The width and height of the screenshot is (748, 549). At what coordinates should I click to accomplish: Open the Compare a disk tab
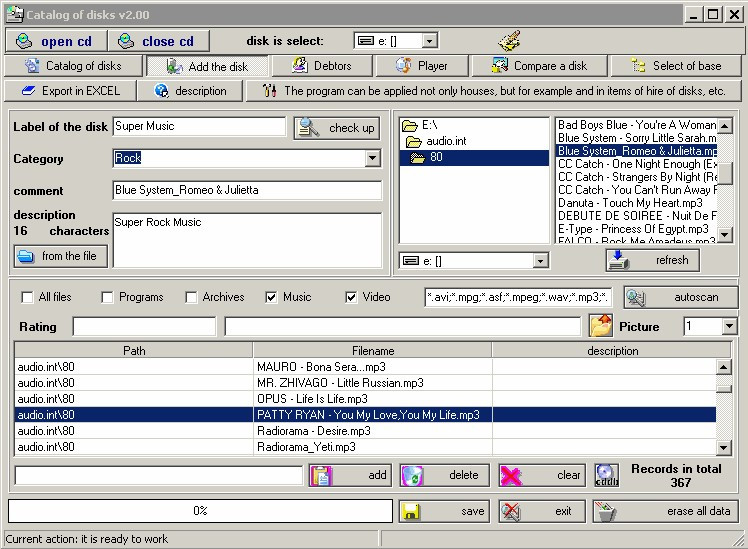pyautogui.click(x=539, y=66)
